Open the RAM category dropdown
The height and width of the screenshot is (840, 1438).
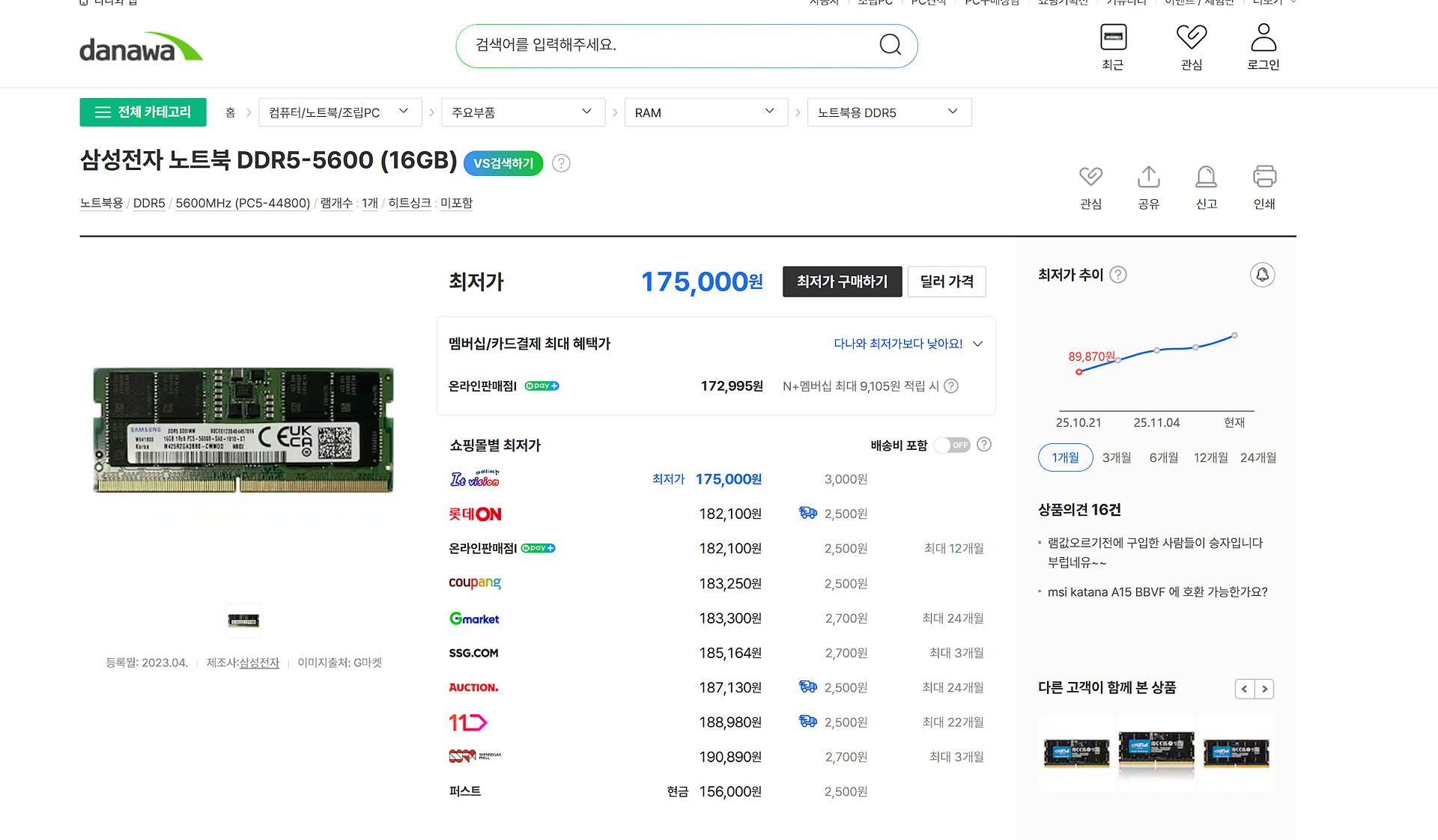706,112
